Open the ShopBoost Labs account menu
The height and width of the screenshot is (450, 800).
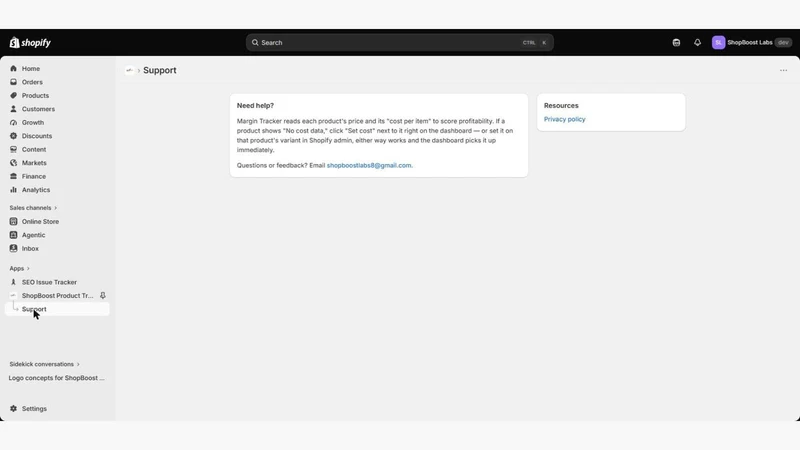(752, 43)
